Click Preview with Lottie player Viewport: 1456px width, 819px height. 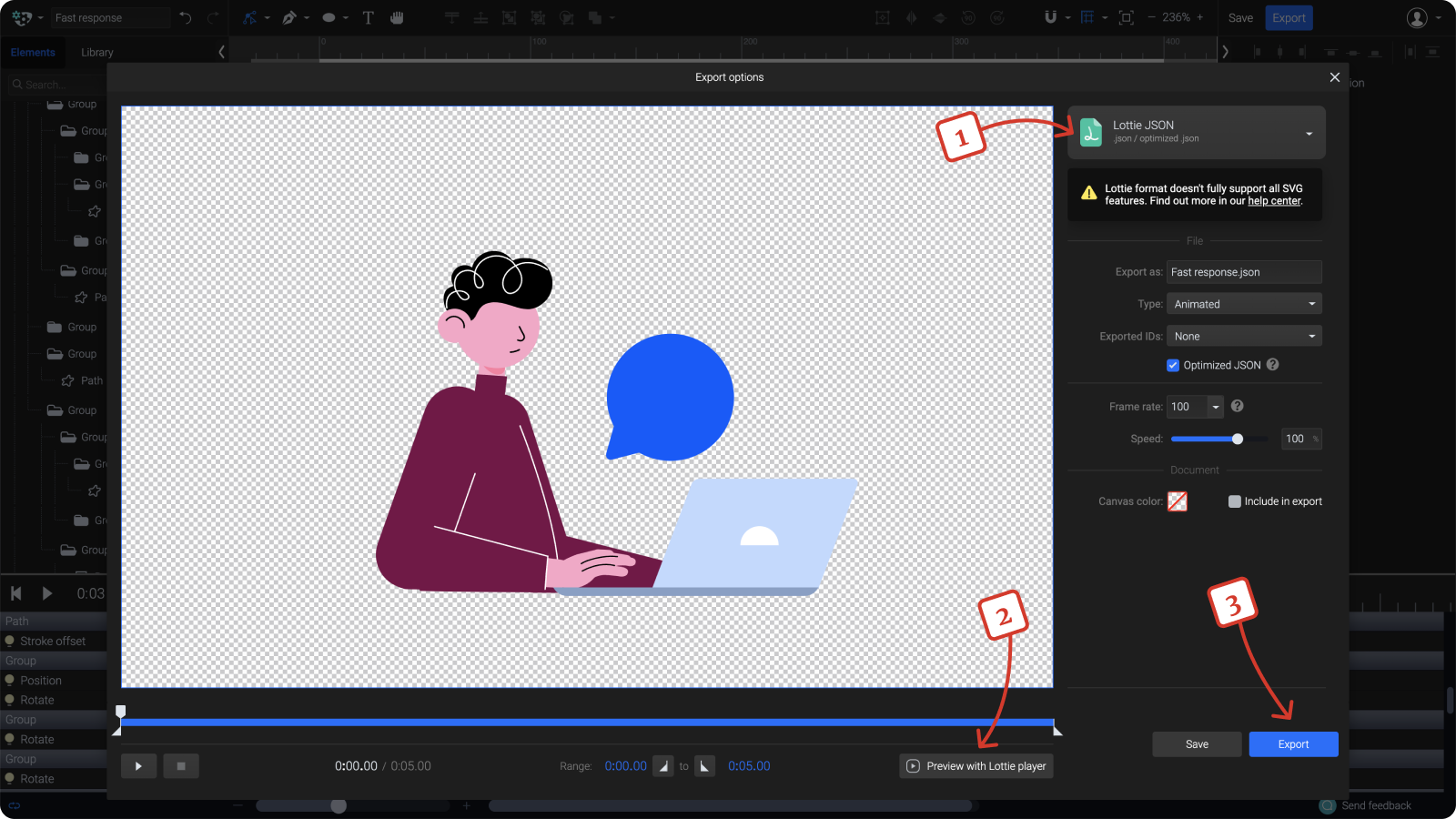pyautogui.click(x=976, y=765)
